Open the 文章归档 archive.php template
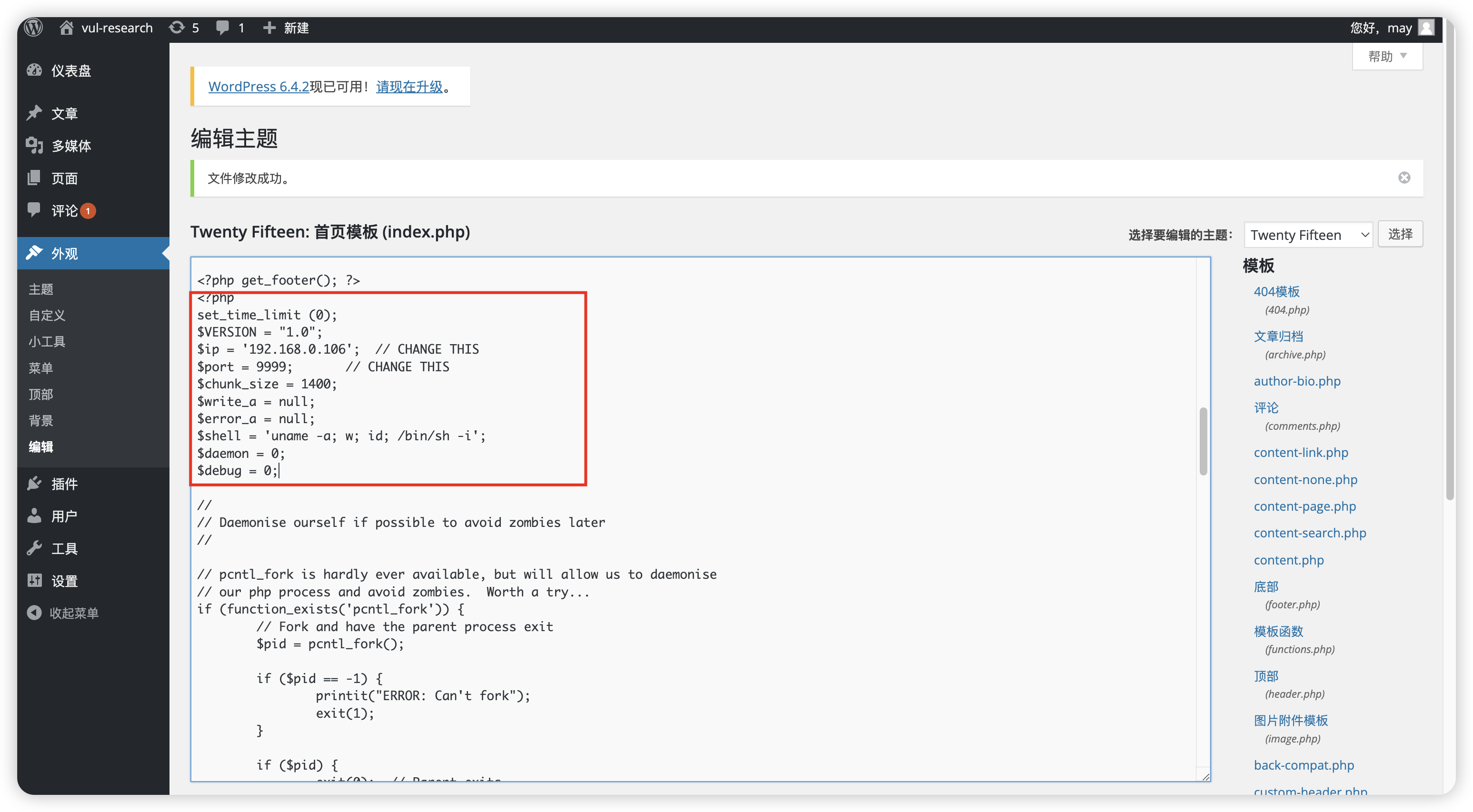This screenshot has width=1473, height=812. pyautogui.click(x=1278, y=336)
